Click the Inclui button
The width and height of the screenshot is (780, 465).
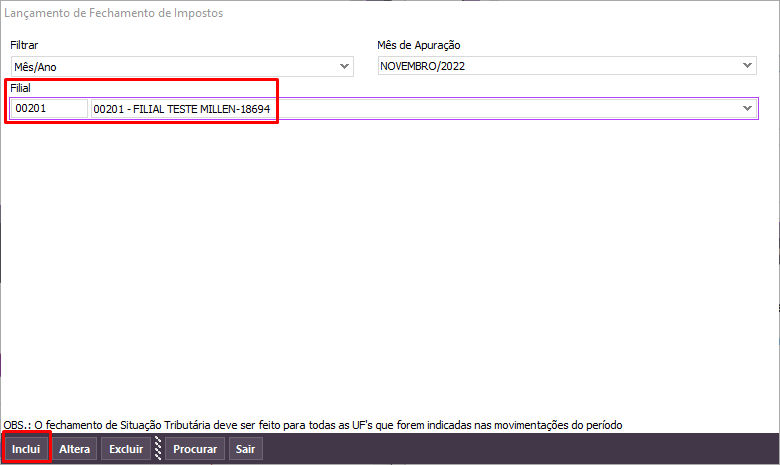pyautogui.click(x=26, y=449)
